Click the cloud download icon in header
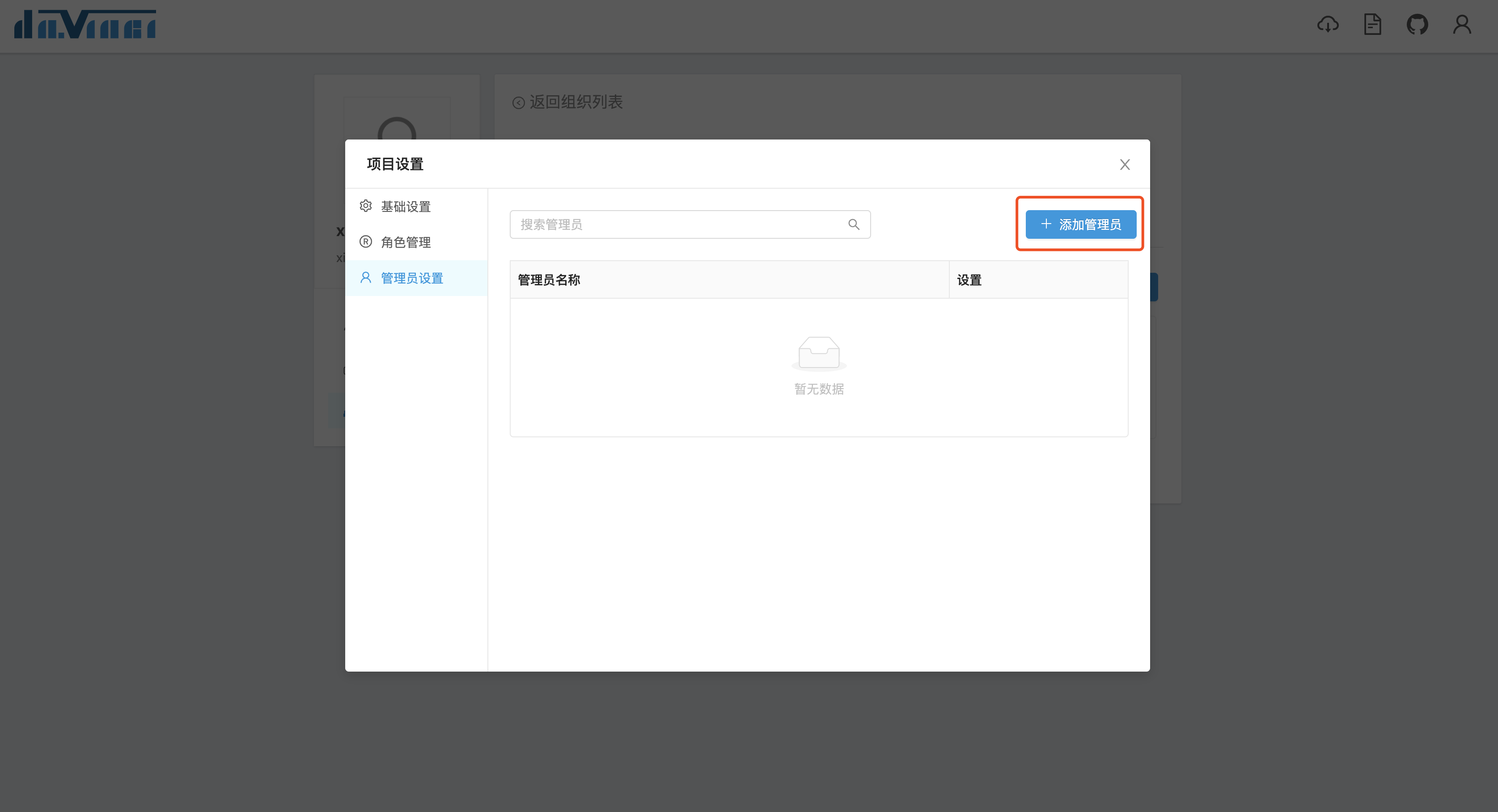The image size is (1498, 812). pos(1328,25)
